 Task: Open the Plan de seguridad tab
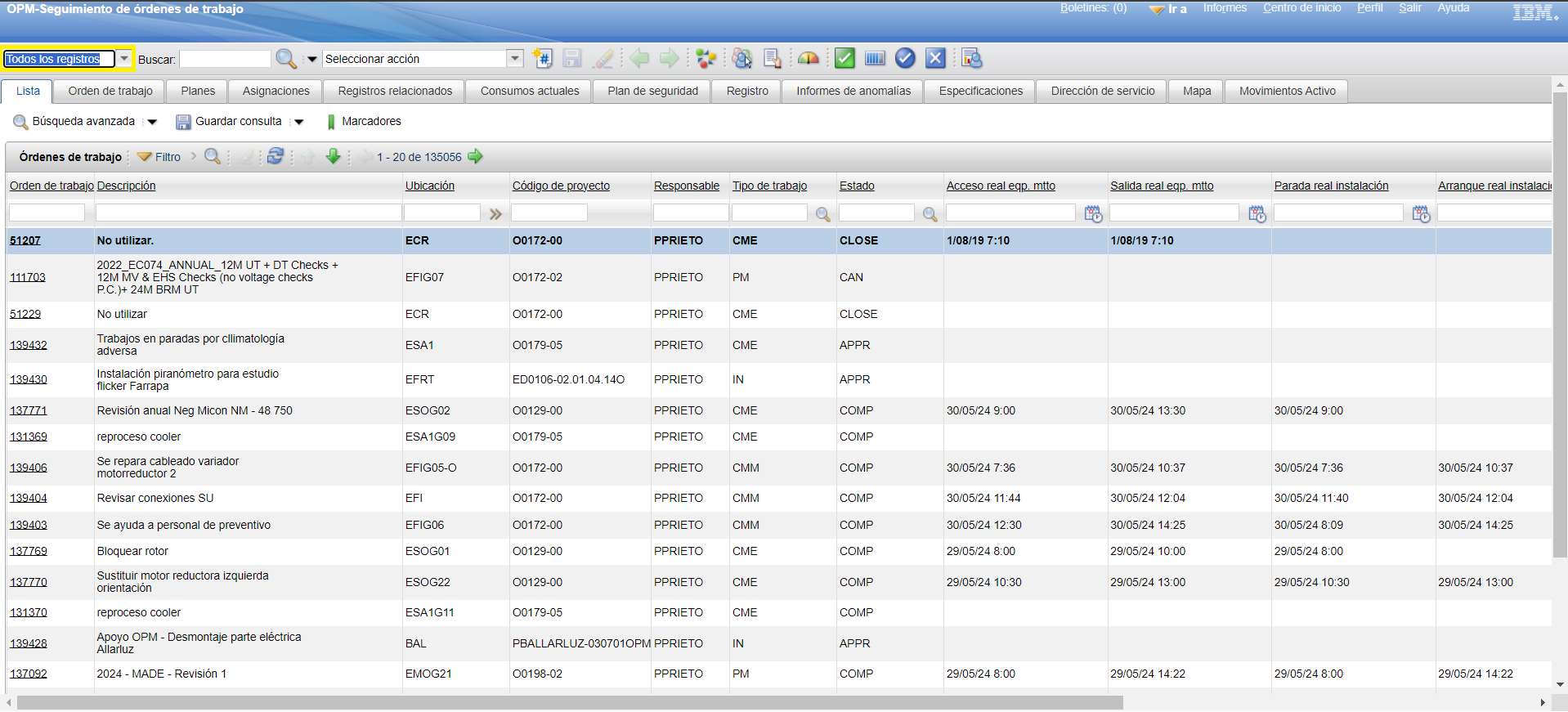pyautogui.click(x=652, y=91)
